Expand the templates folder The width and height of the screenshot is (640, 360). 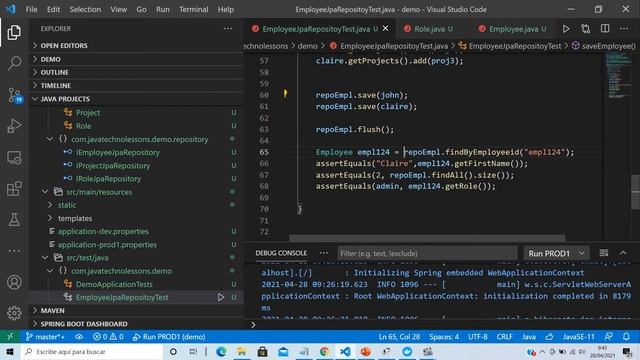pos(50,218)
